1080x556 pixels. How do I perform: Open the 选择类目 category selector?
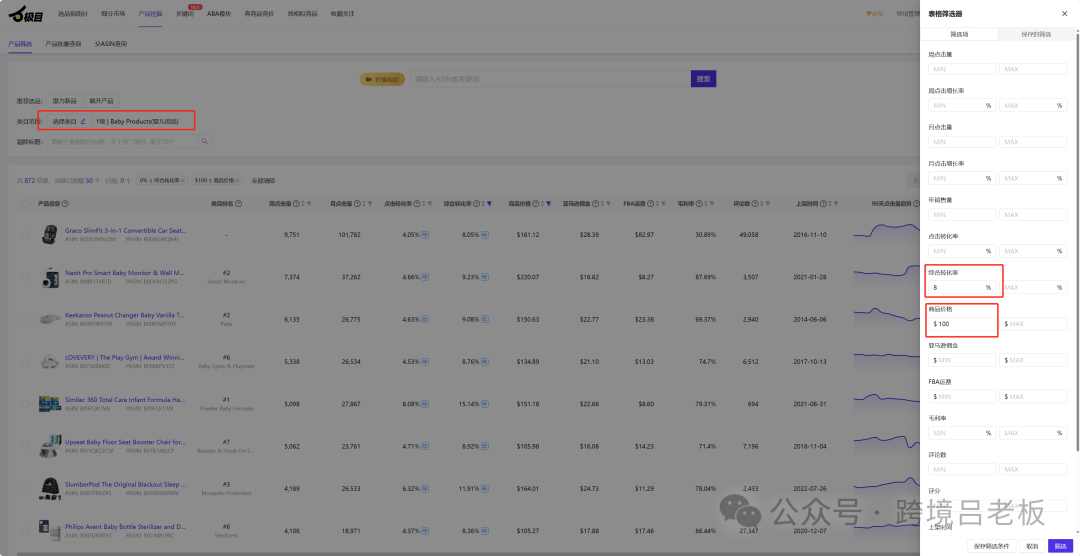point(70,121)
